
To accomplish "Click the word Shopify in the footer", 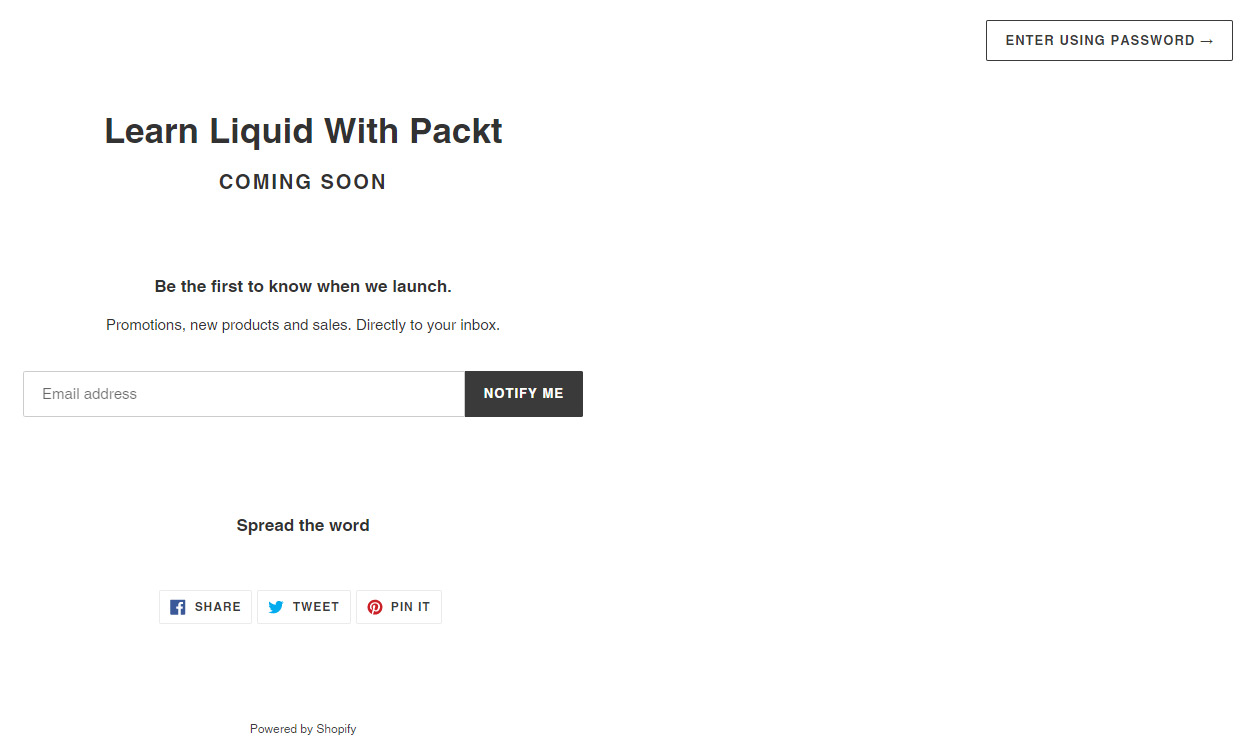I will [336, 729].
